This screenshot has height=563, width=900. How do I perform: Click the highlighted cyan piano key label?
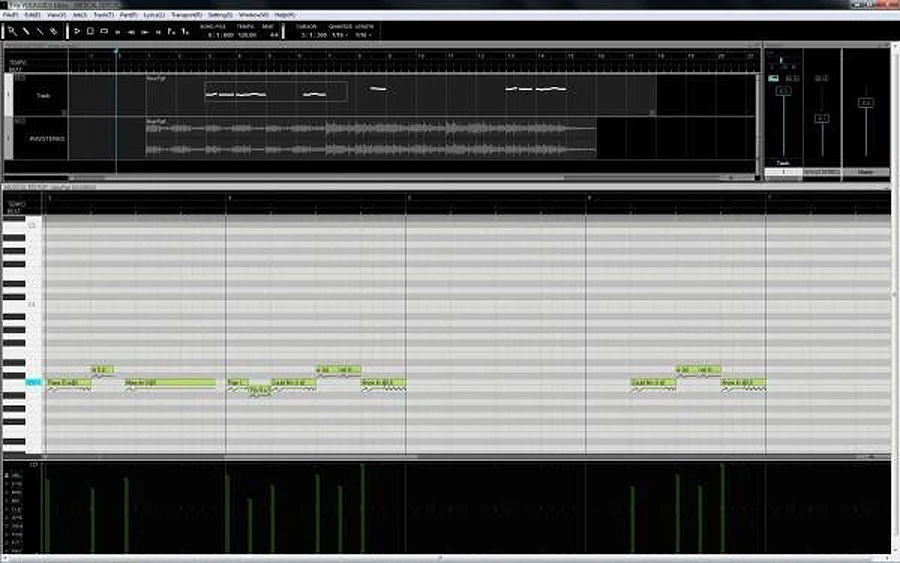[33, 382]
